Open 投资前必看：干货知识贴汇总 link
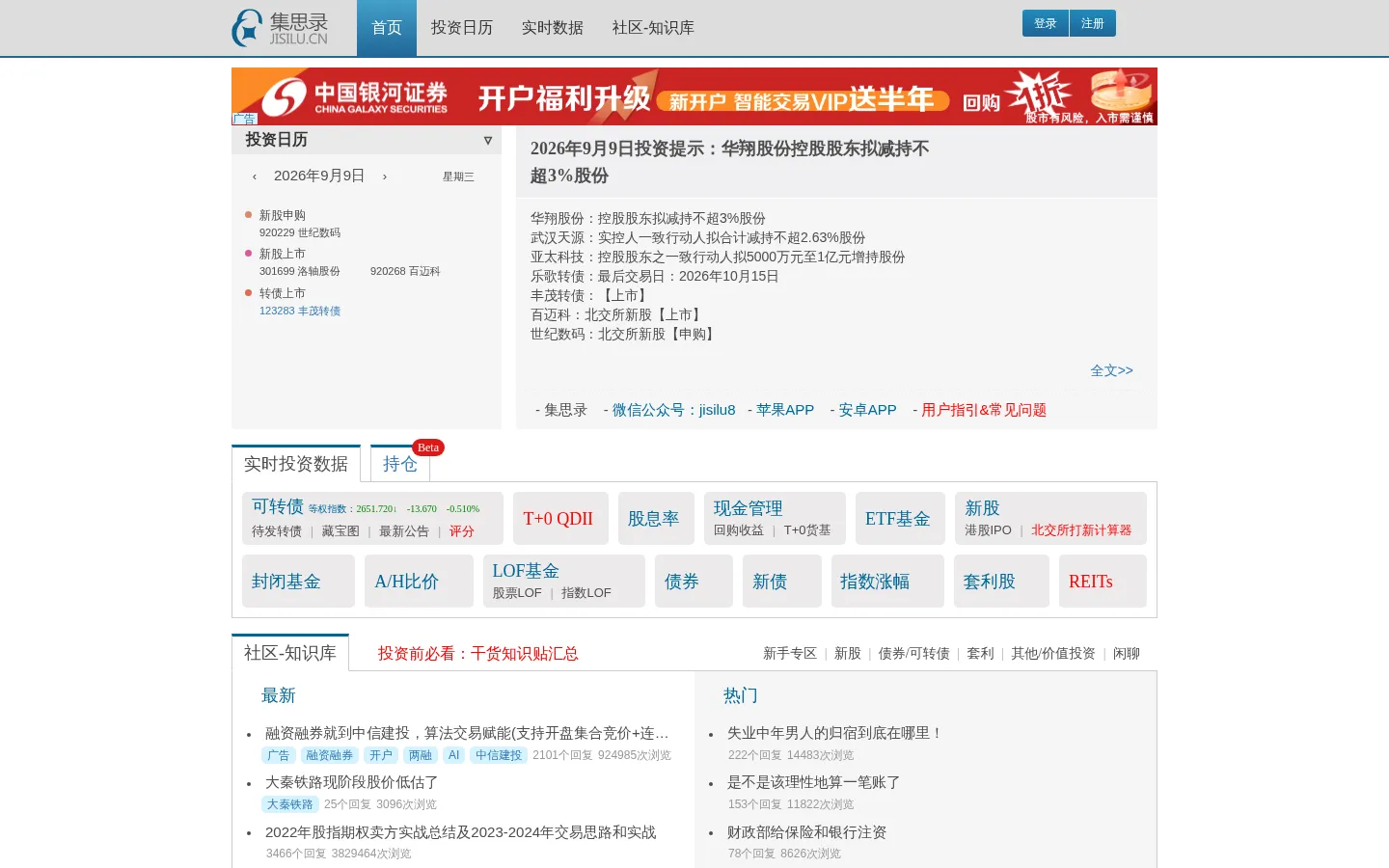The width and height of the screenshot is (1389, 868). click(x=478, y=654)
